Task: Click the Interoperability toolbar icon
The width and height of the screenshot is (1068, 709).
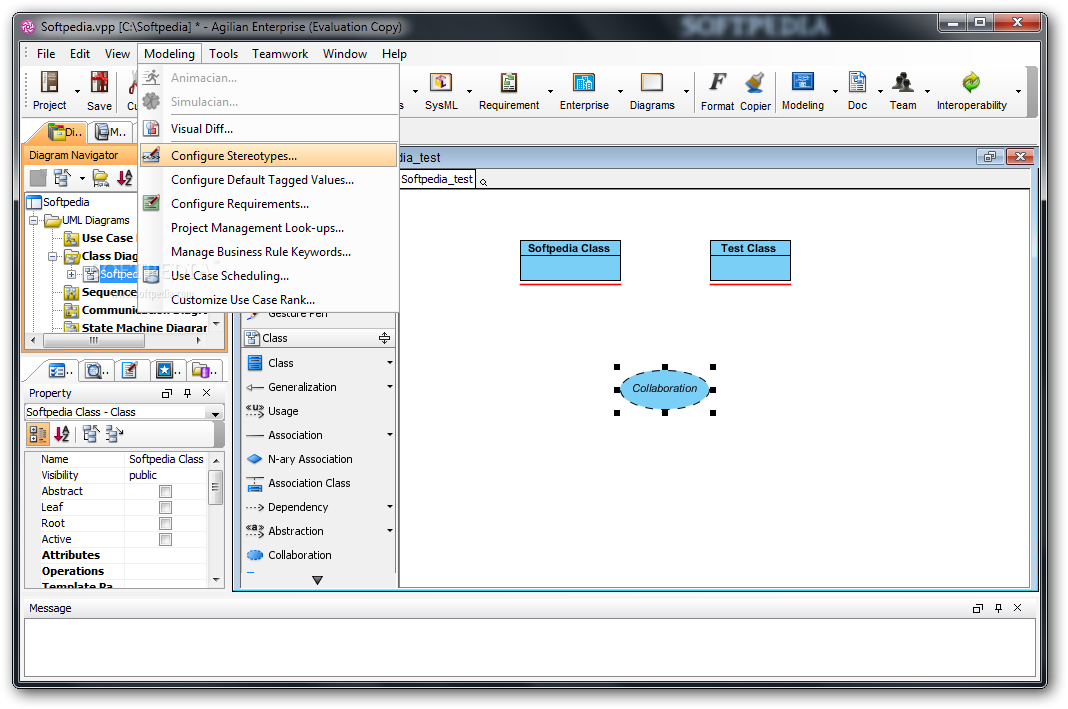Action: 971,82
